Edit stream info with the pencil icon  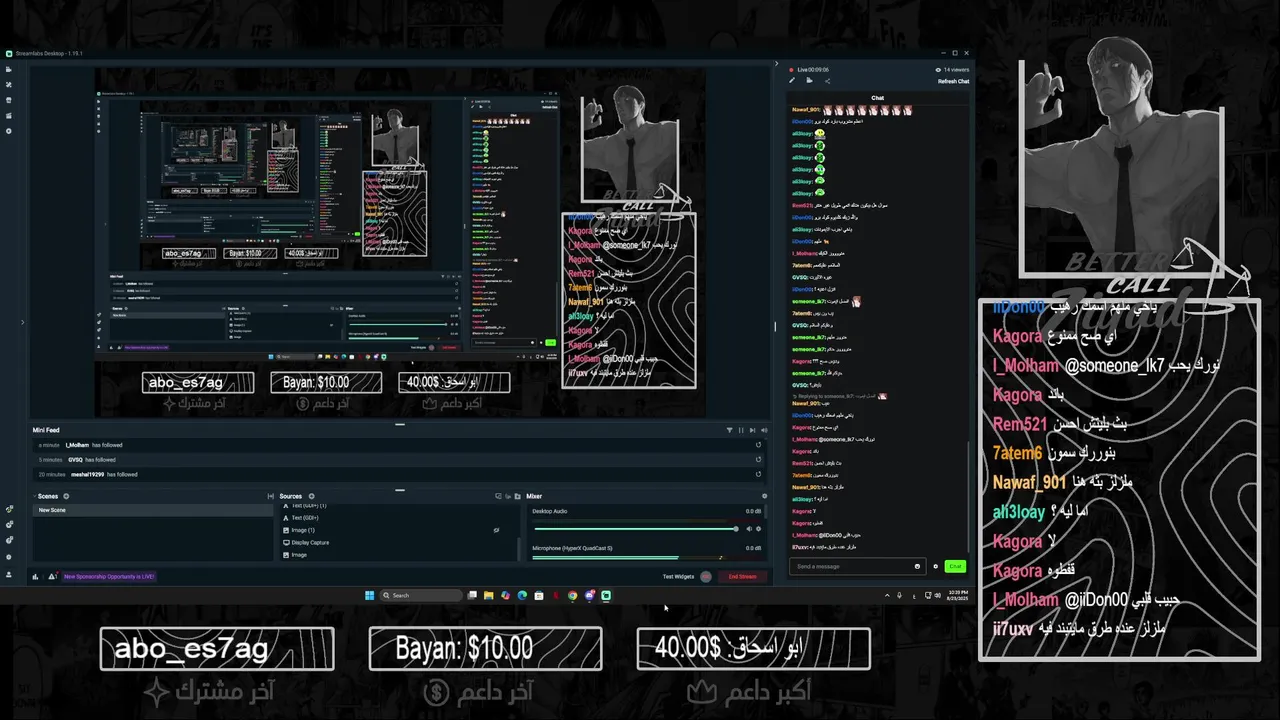point(792,81)
